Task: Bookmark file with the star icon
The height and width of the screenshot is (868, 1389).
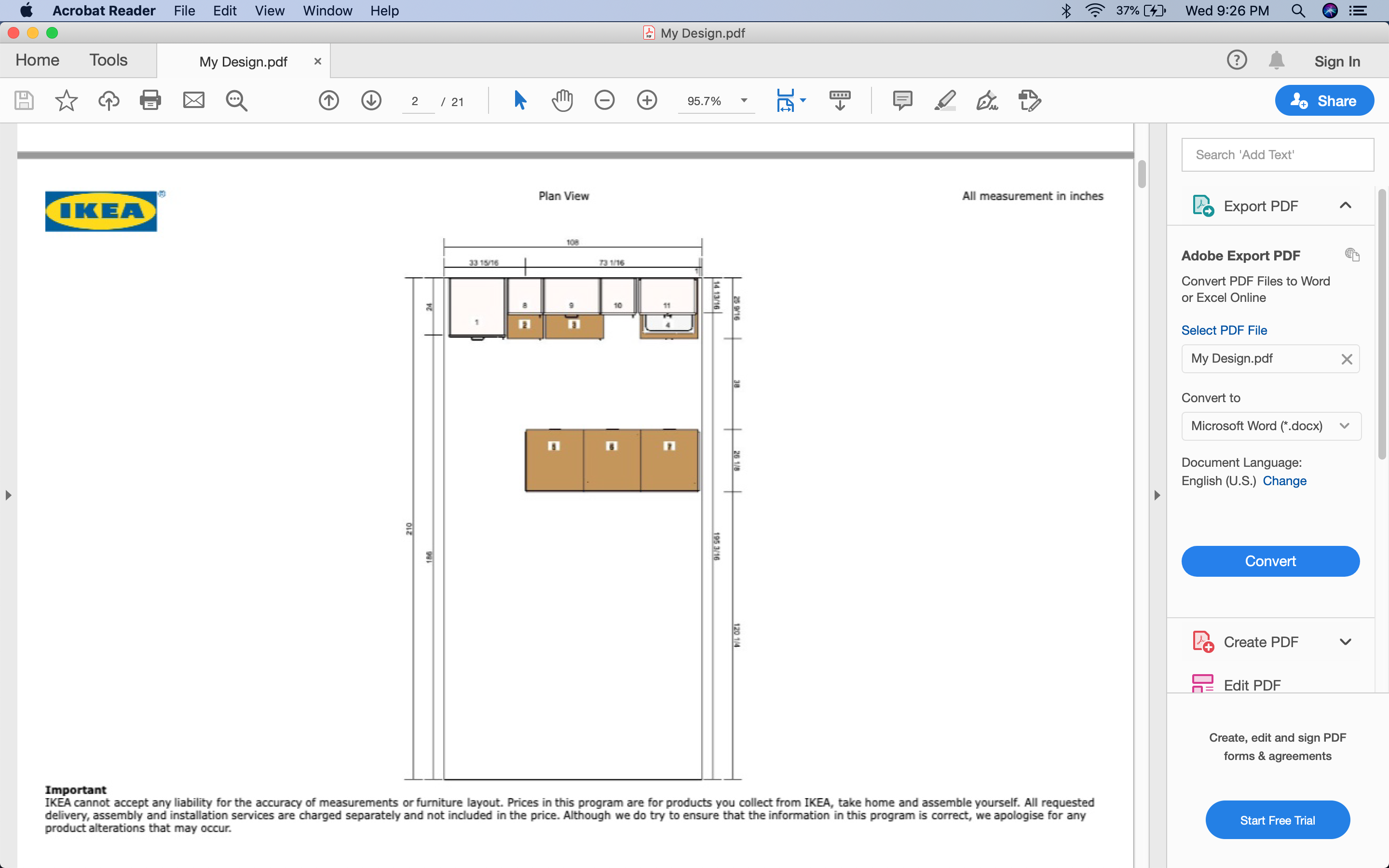Action: pos(66,100)
